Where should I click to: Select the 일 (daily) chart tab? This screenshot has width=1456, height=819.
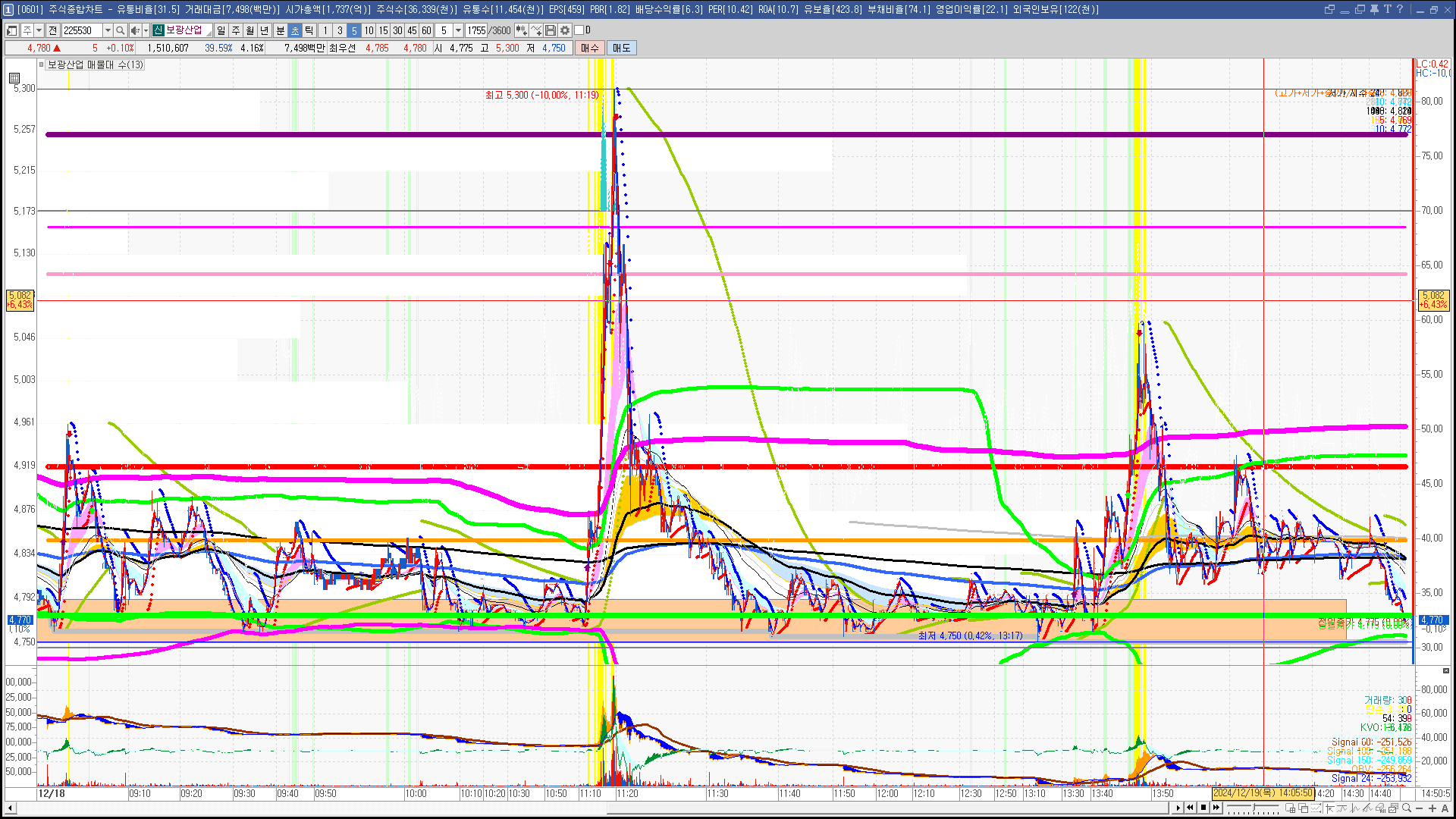pos(221,30)
